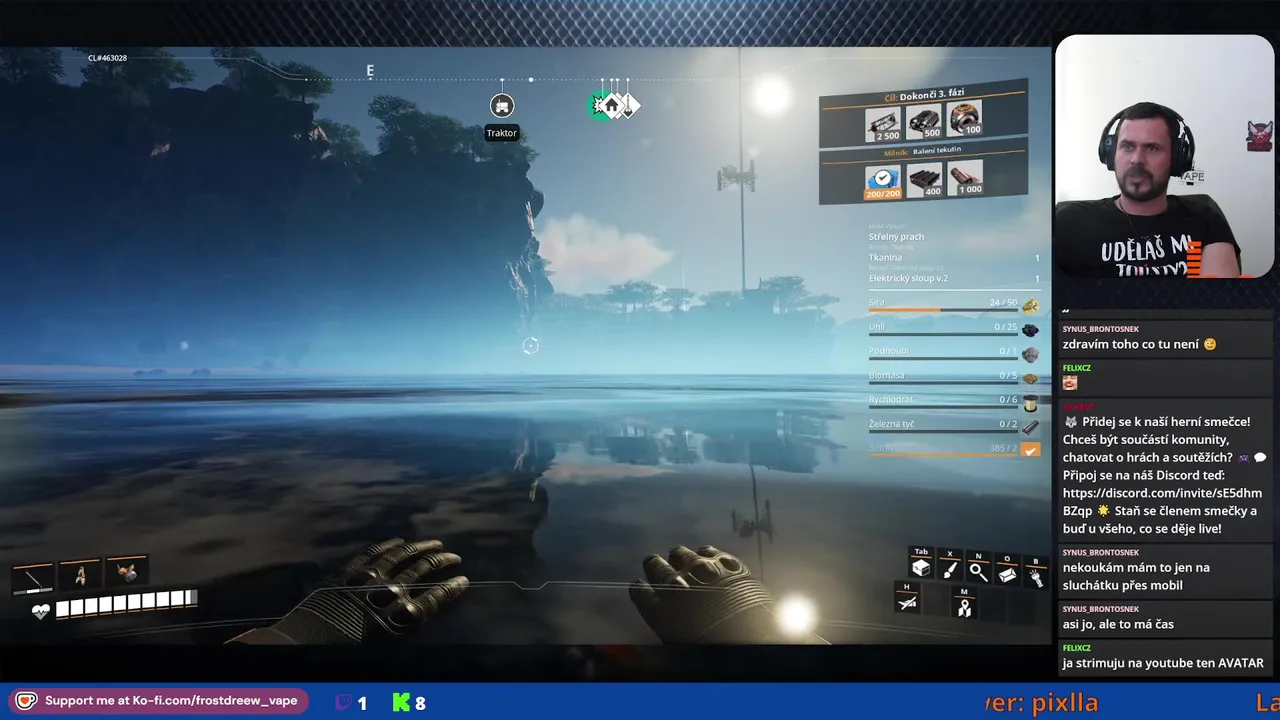Viewport: 1280px width, 720px height.
Task: Click the Biomasa item icon
Action: [x=1030, y=378]
